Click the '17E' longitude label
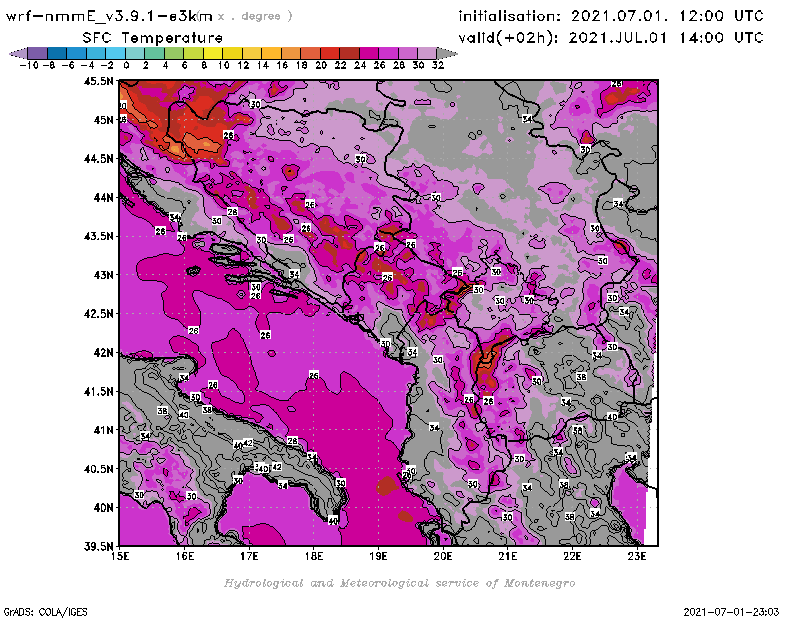Viewport: 800px width, 618px height. [249, 556]
